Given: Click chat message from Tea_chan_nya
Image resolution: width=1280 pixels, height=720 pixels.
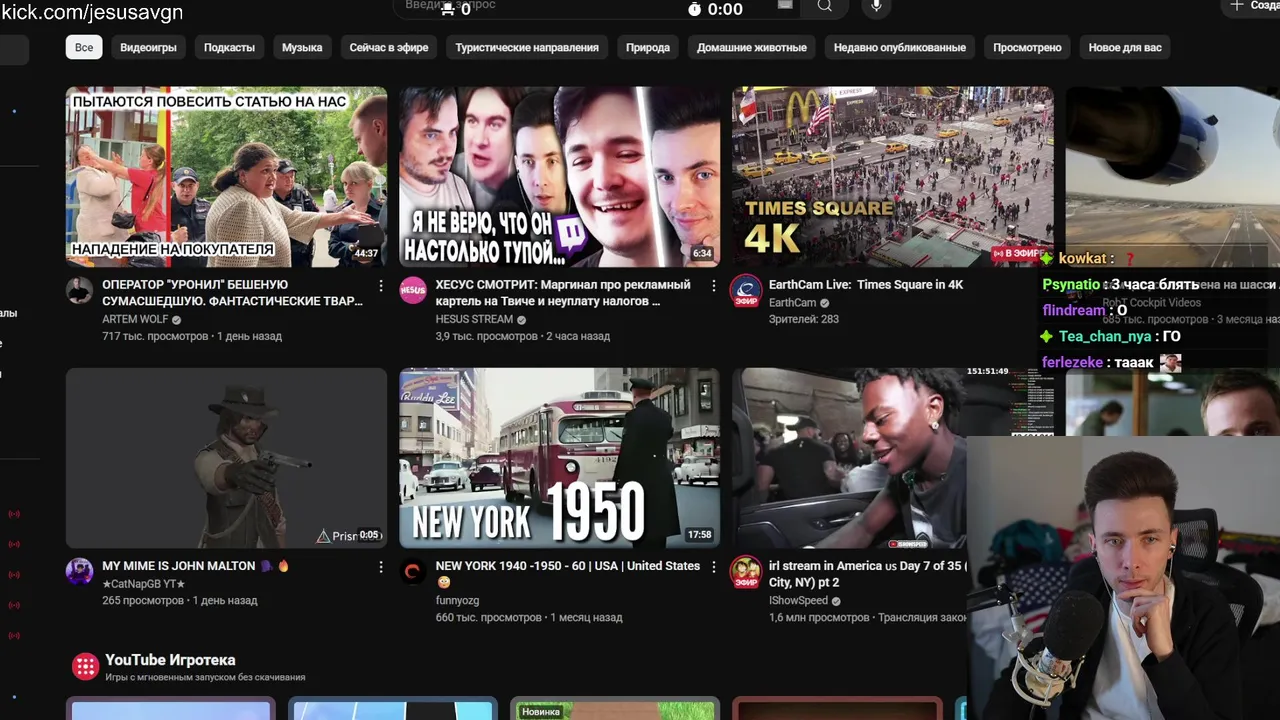Looking at the screenshot, I should tap(1111, 337).
